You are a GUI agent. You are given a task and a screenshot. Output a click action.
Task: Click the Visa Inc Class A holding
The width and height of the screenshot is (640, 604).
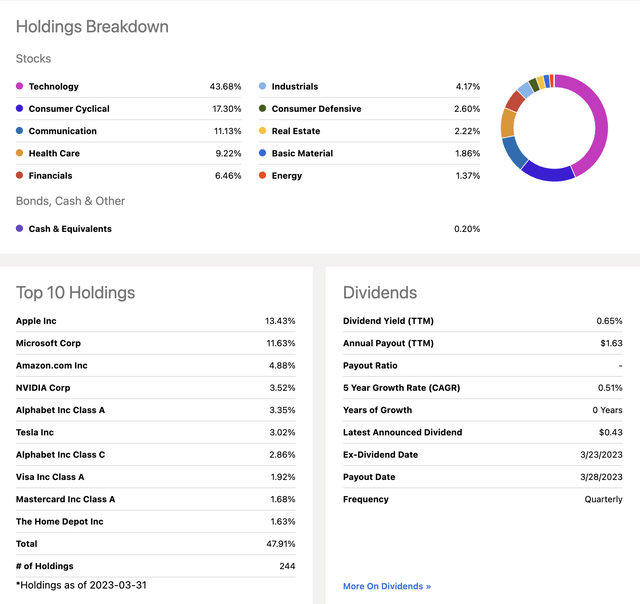[50, 477]
